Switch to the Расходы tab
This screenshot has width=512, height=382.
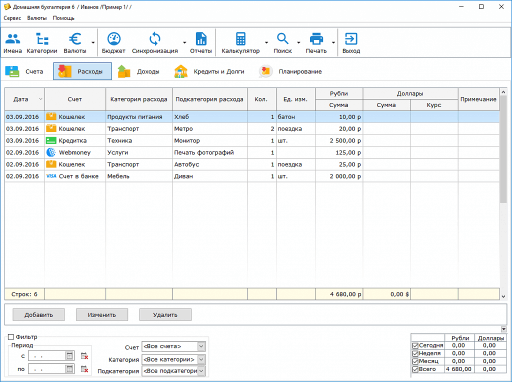(x=82, y=71)
